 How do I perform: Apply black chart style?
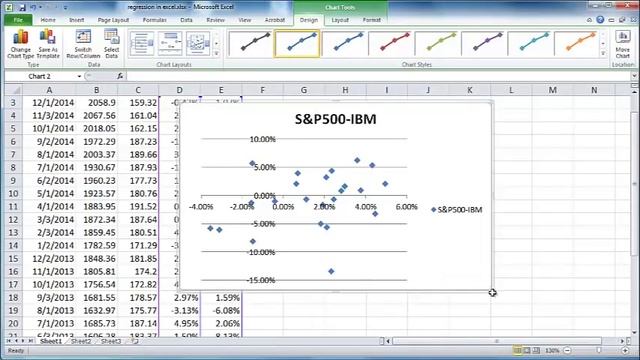coord(250,43)
